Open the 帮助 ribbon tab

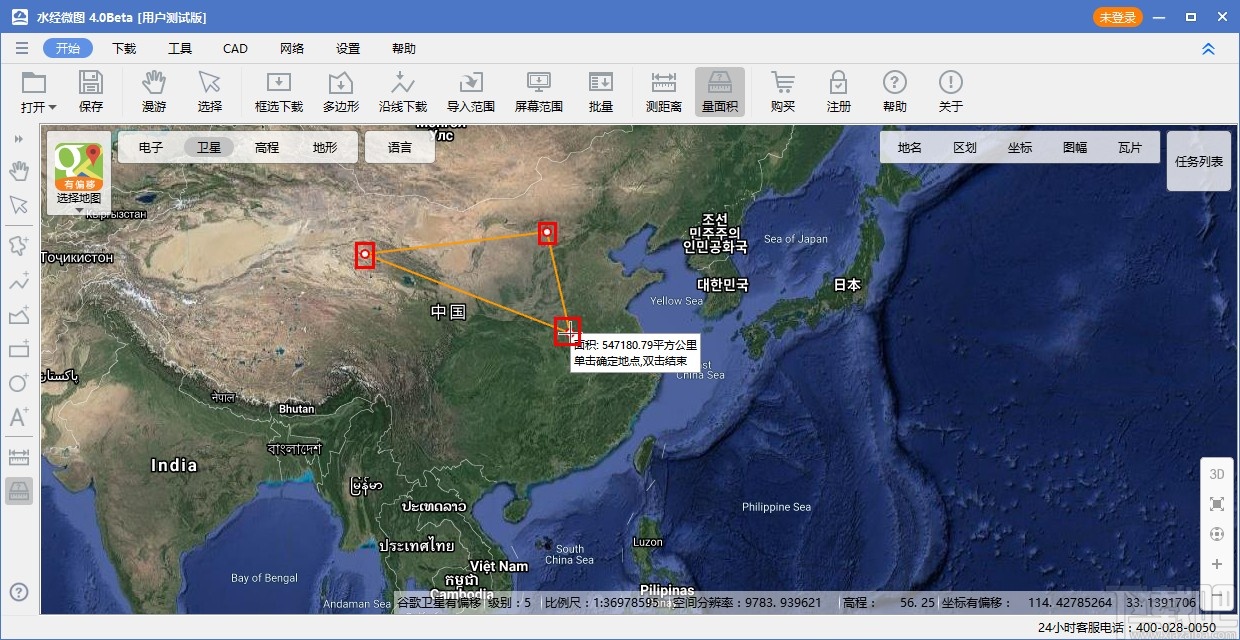[x=404, y=48]
